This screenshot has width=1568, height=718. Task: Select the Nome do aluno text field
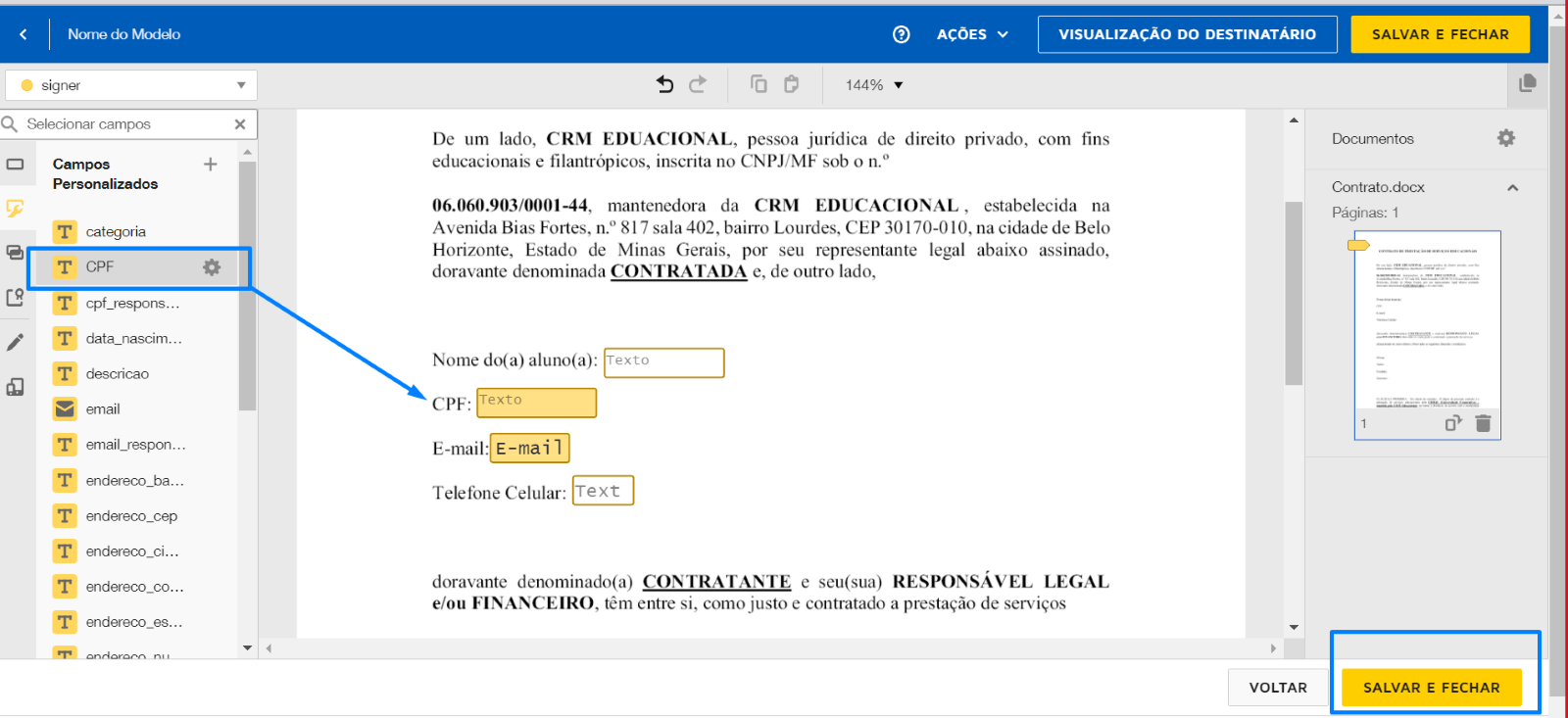pos(664,362)
